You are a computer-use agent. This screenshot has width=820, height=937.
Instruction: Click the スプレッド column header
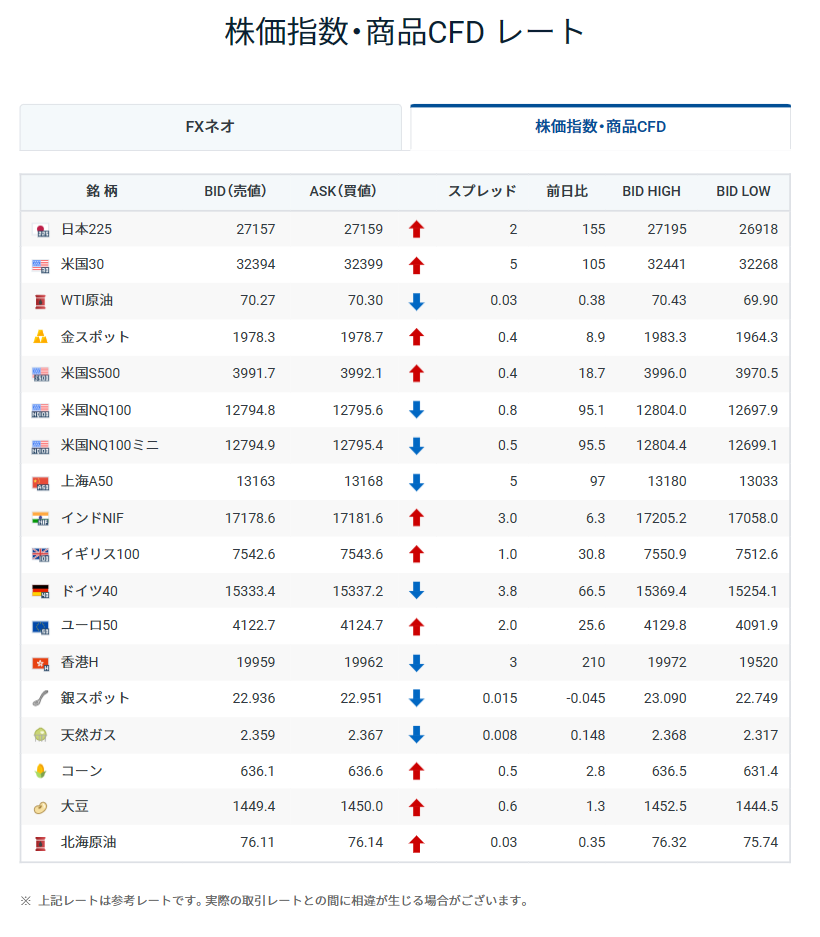pyautogui.click(x=482, y=191)
